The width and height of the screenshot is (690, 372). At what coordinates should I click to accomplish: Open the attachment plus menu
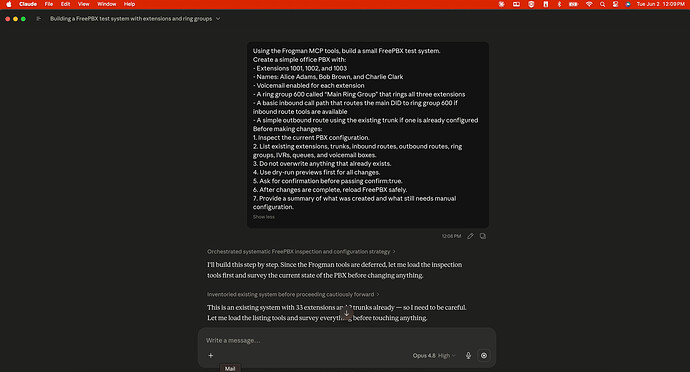211,355
